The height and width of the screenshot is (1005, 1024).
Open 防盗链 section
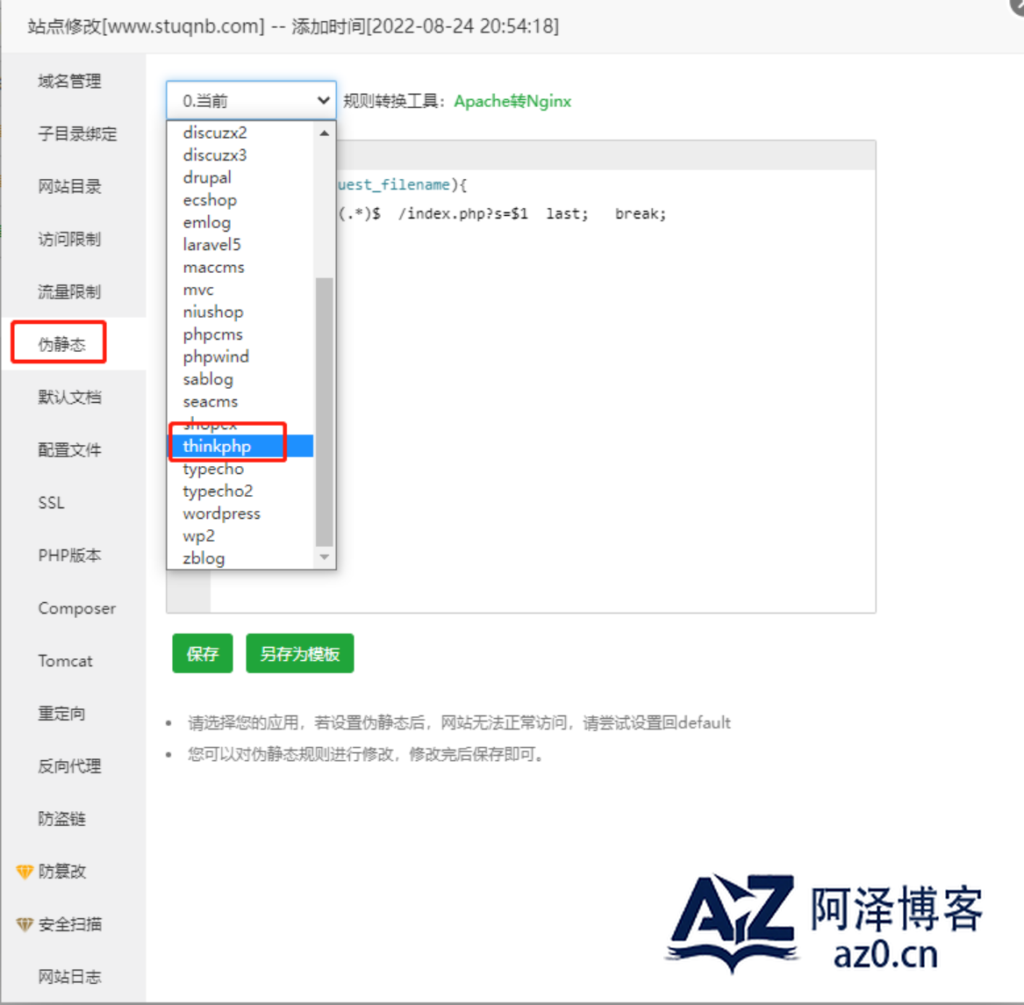point(61,819)
